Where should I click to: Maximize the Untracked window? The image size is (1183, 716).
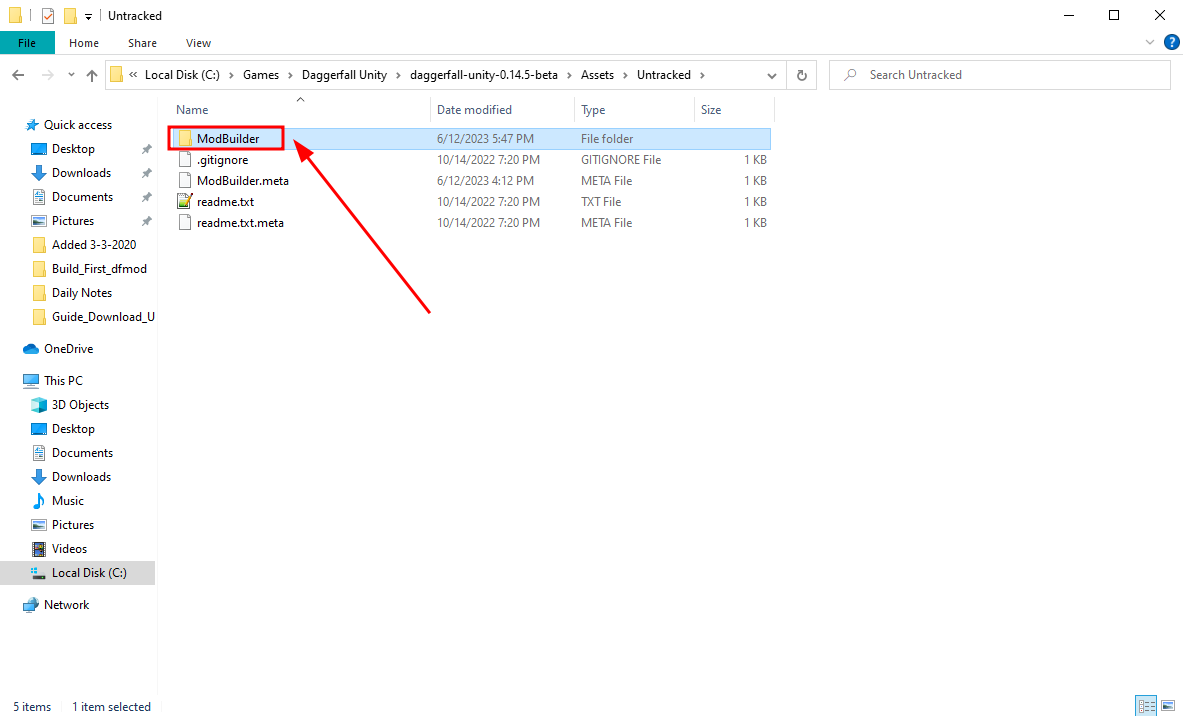(x=1114, y=15)
